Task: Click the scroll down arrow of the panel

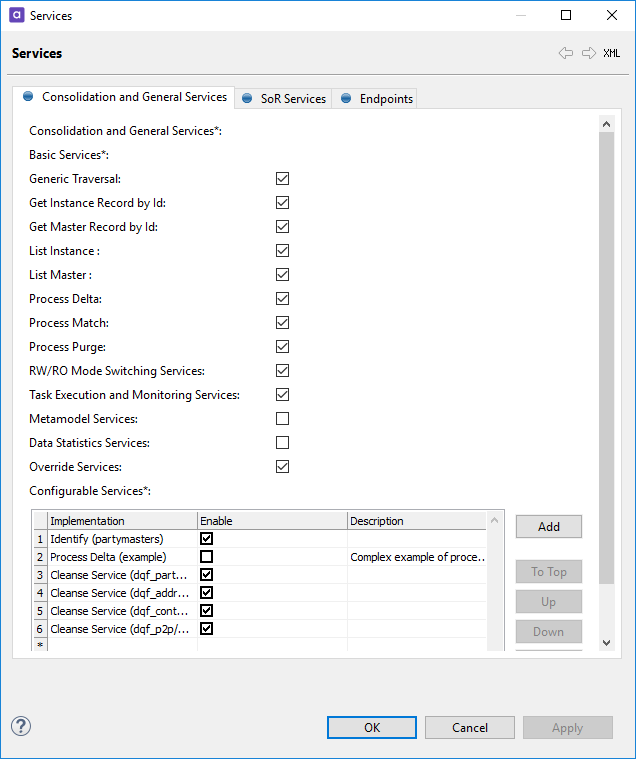Action: 606,642
